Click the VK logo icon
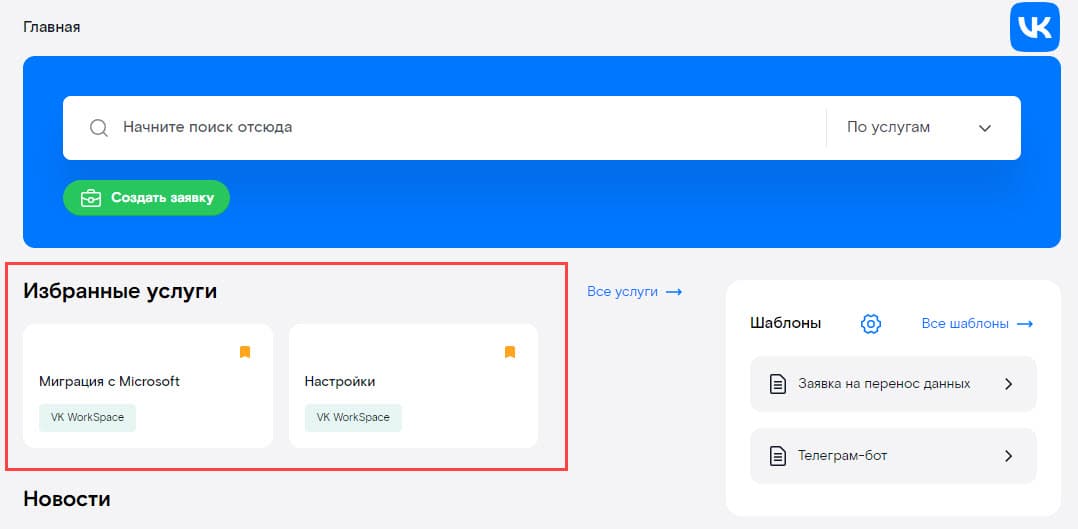1078x529 pixels. point(1034,27)
